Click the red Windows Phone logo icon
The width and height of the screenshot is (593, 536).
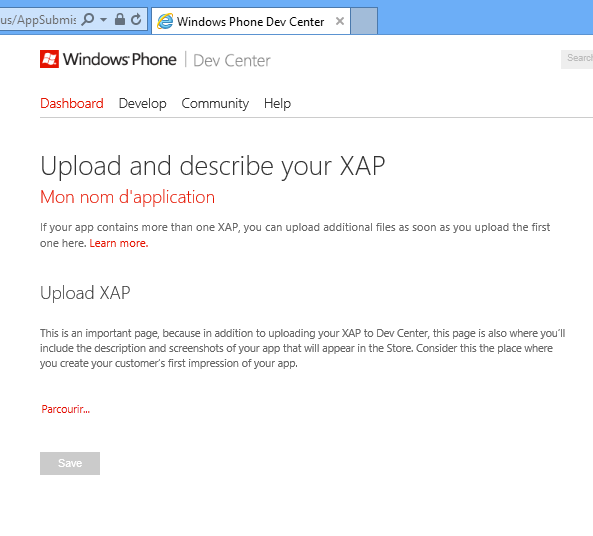(50, 59)
